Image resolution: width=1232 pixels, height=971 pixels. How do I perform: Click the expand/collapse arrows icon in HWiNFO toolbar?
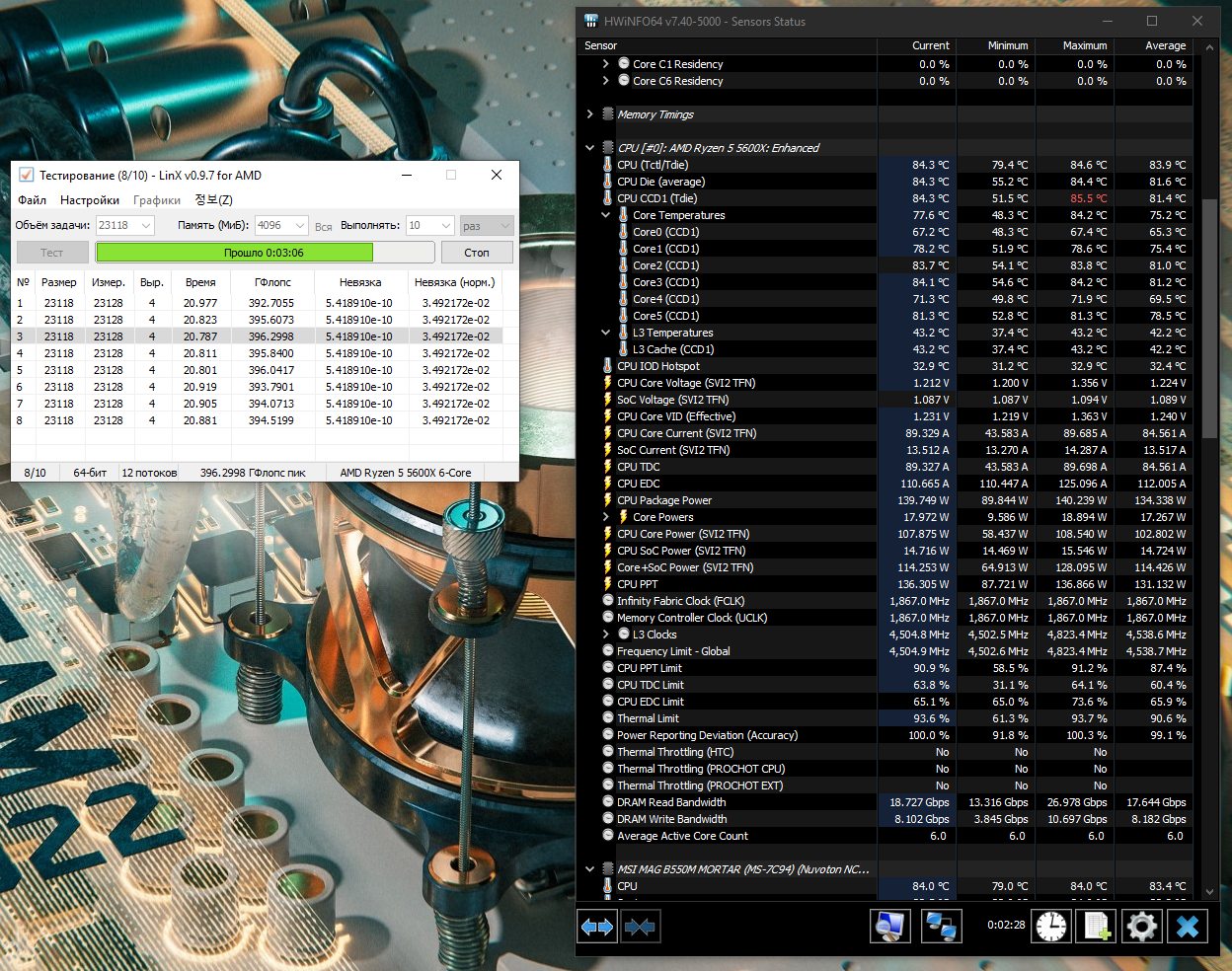[x=597, y=927]
